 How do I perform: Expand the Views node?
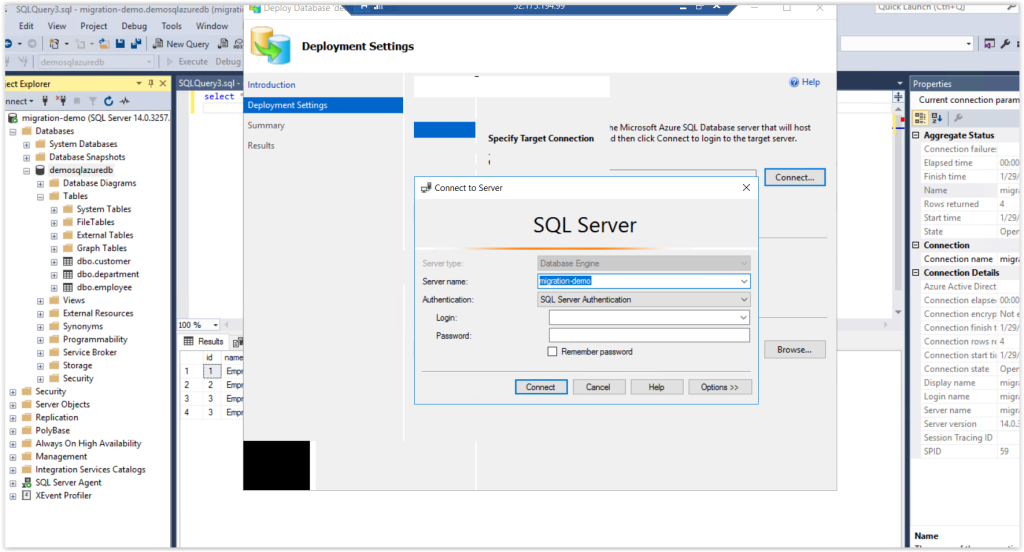coord(40,301)
